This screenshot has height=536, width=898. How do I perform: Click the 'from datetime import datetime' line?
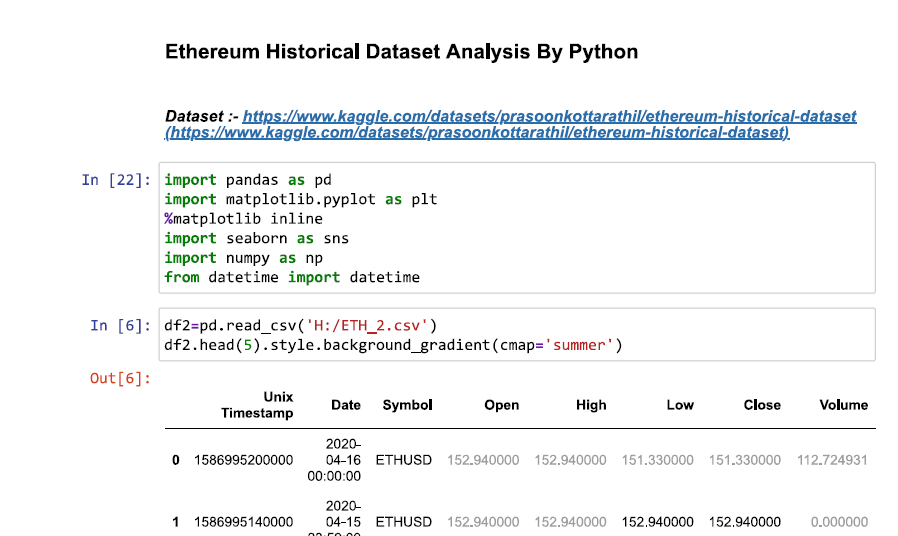tap(292, 277)
